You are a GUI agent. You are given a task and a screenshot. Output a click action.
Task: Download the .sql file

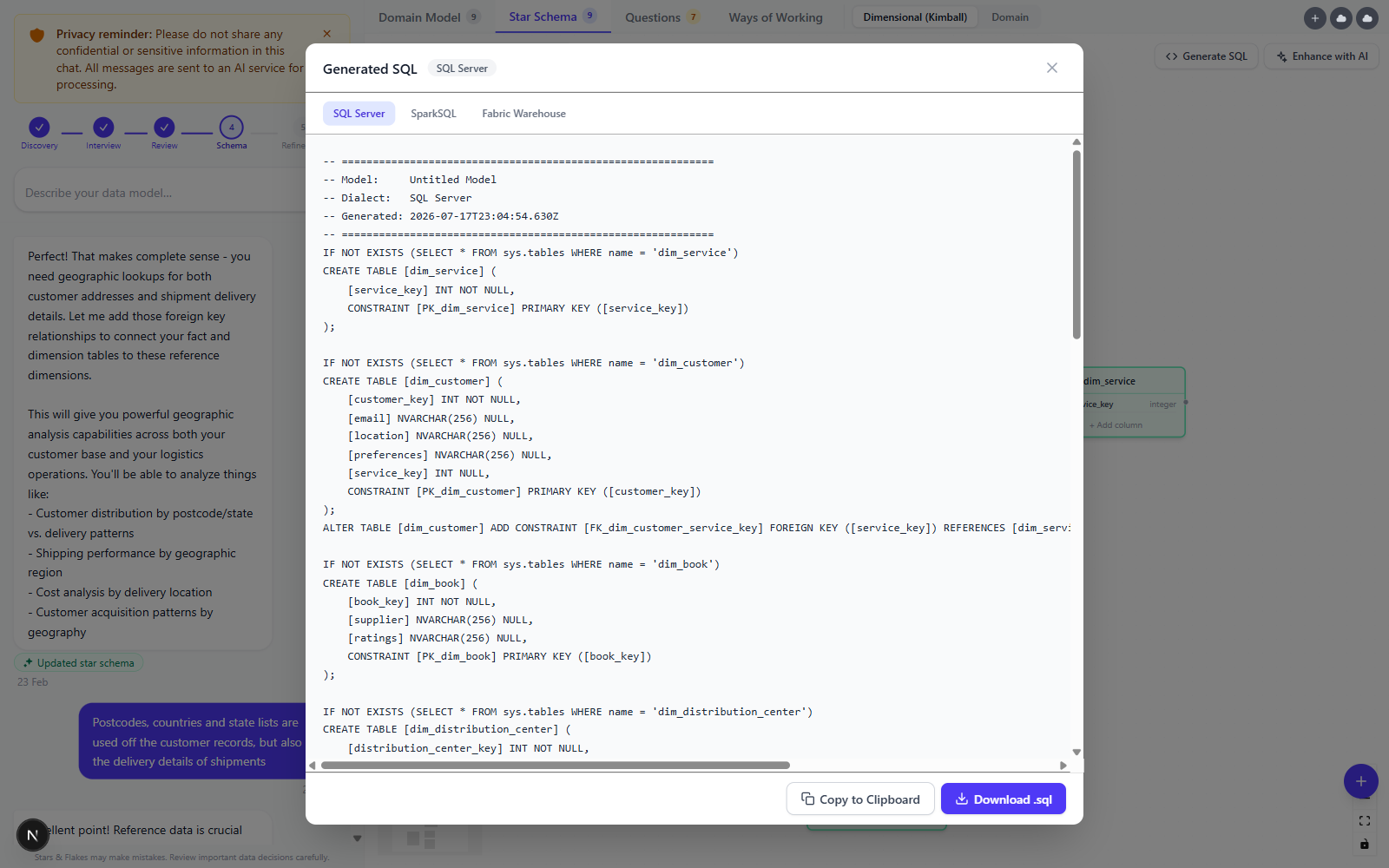tap(1004, 799)
